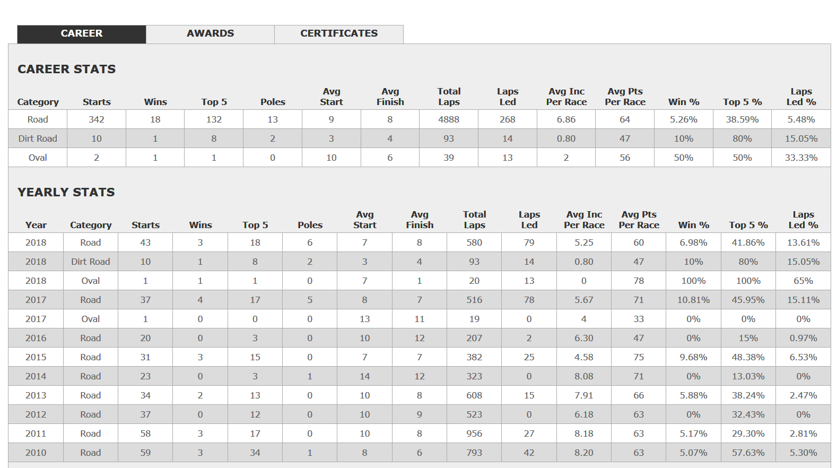Click the 32.43% top 5 percentage
This screenshot has width=837, height=468.
coord(748,415)
